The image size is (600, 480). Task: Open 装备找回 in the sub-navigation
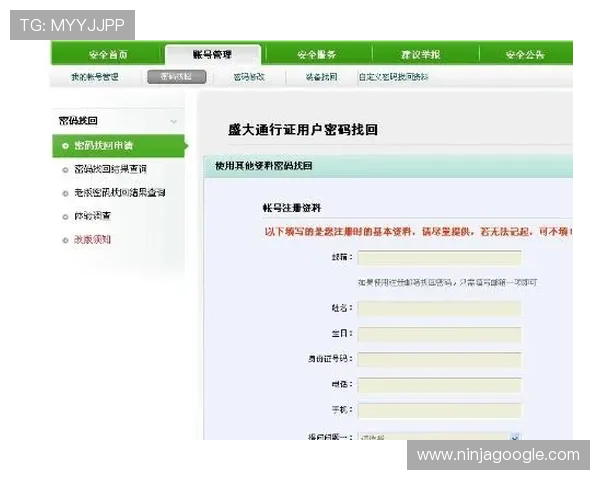pyautogui.click(x=321, y=77)
